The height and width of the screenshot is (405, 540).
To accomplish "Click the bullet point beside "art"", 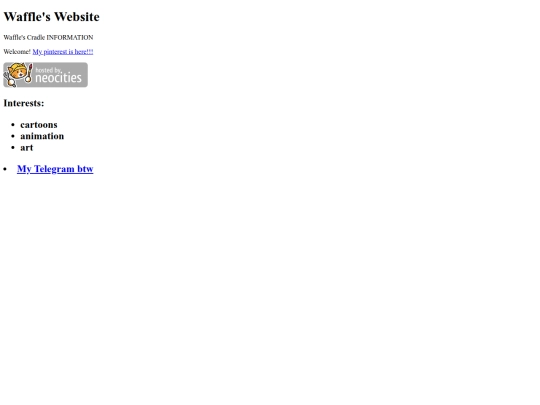I will (13, 148).
